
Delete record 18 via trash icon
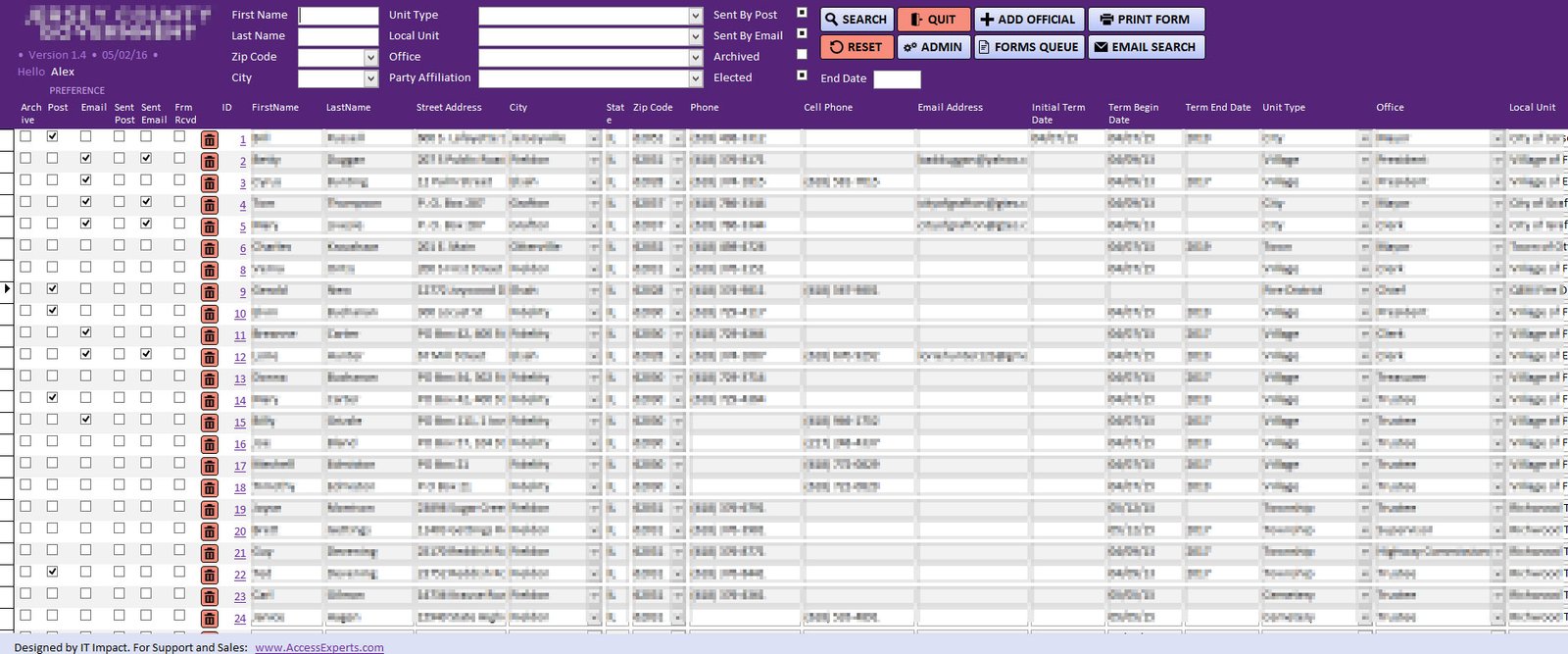(210, 487)
